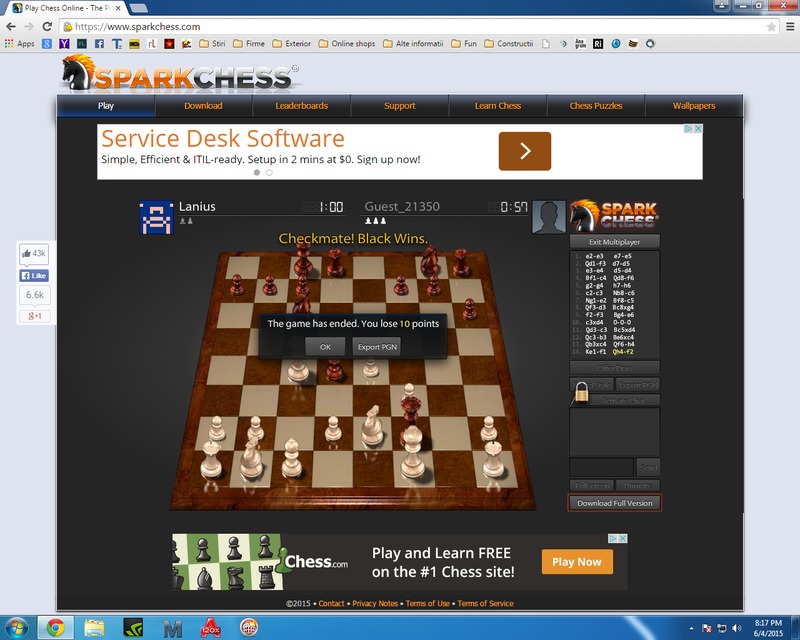The image size is (800, 640).
Task: Open the Terms of Use footer link
Action: tap(428, 603)
